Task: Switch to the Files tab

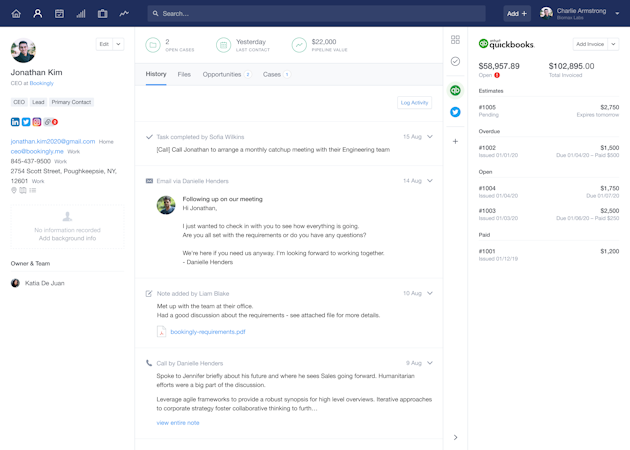Action: 184,74
